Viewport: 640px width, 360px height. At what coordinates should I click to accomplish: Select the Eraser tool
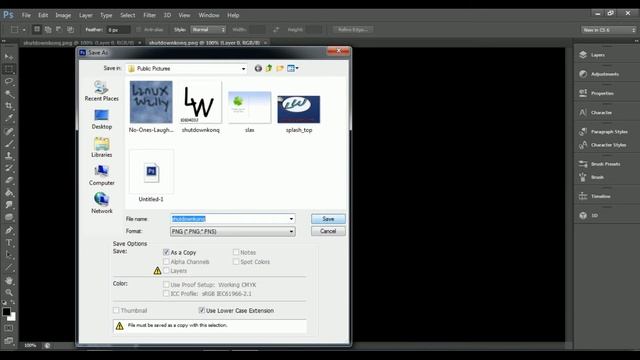[9, 180]
